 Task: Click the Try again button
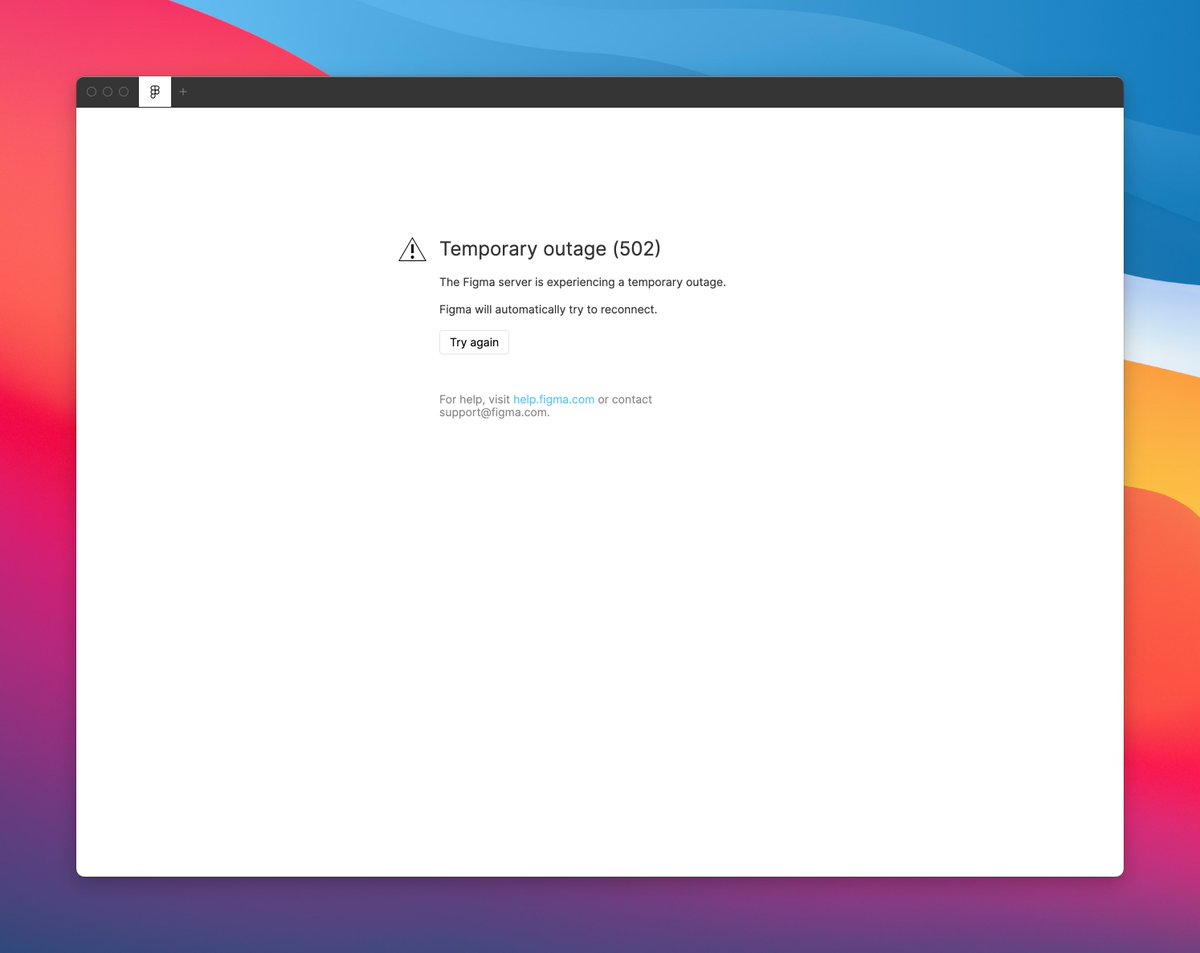[474, 342]
